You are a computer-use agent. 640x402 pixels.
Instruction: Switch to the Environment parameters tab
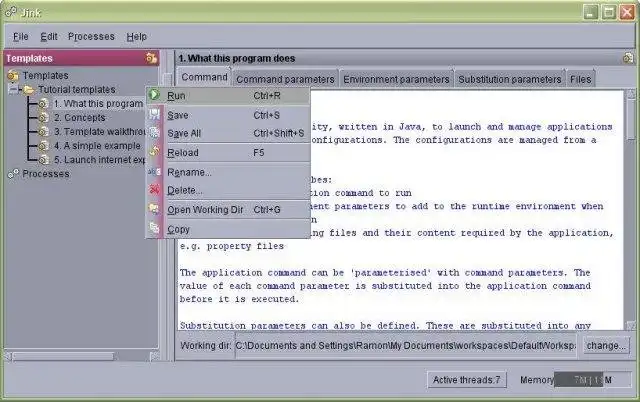(x=396, y=79)
